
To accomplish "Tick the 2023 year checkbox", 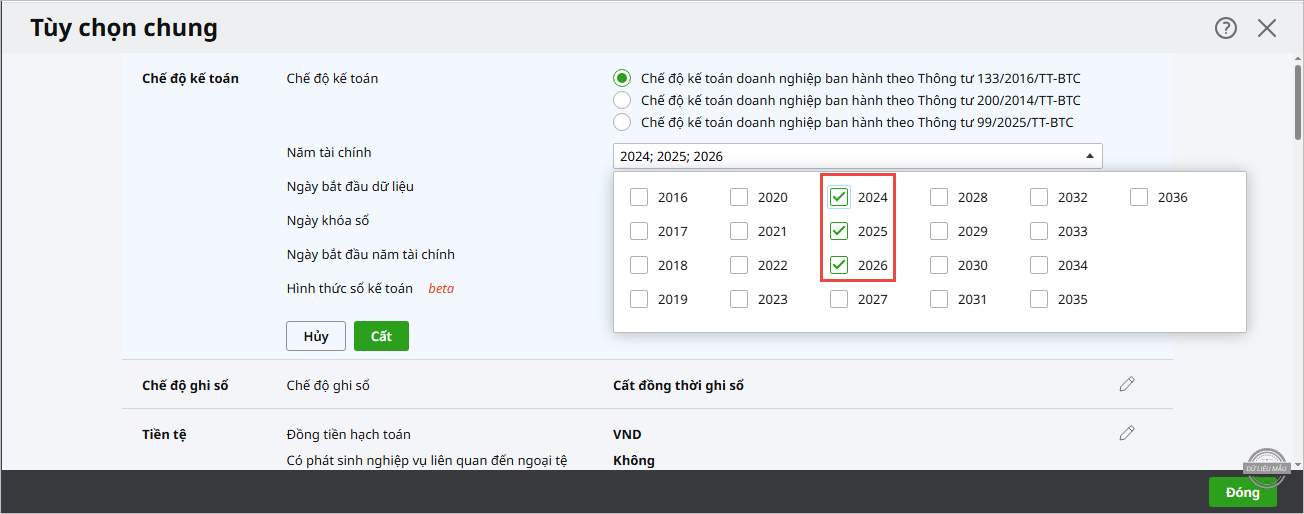I will (x=739, y=299).
